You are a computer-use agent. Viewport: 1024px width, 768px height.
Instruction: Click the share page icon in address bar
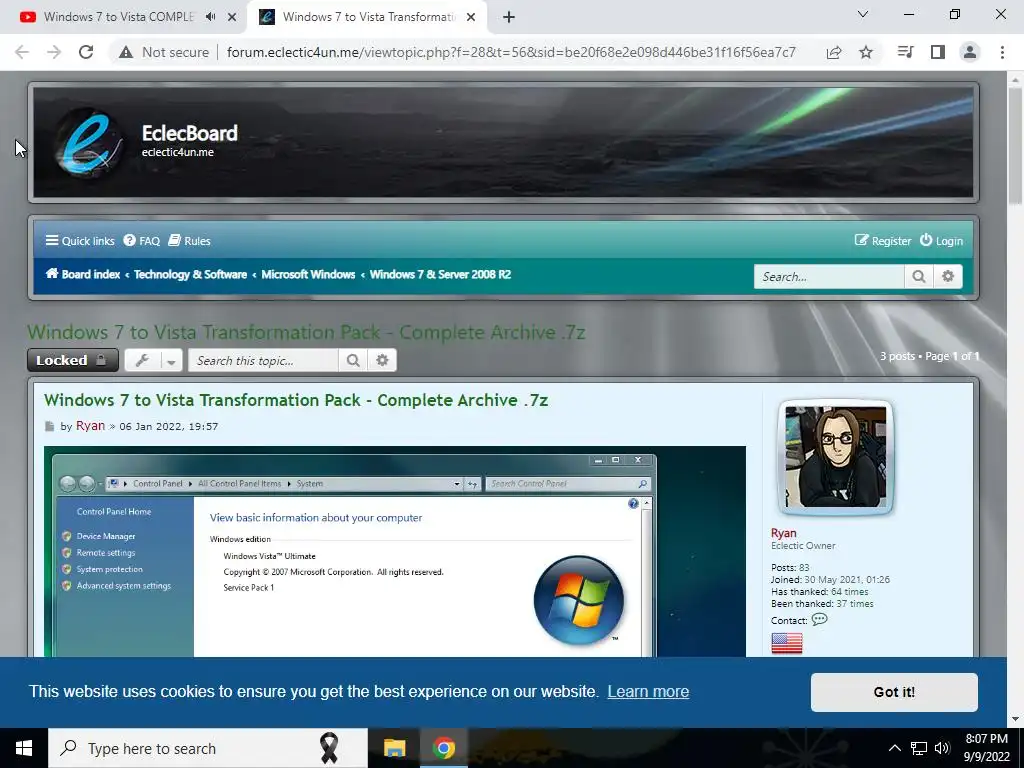(834, 52)
